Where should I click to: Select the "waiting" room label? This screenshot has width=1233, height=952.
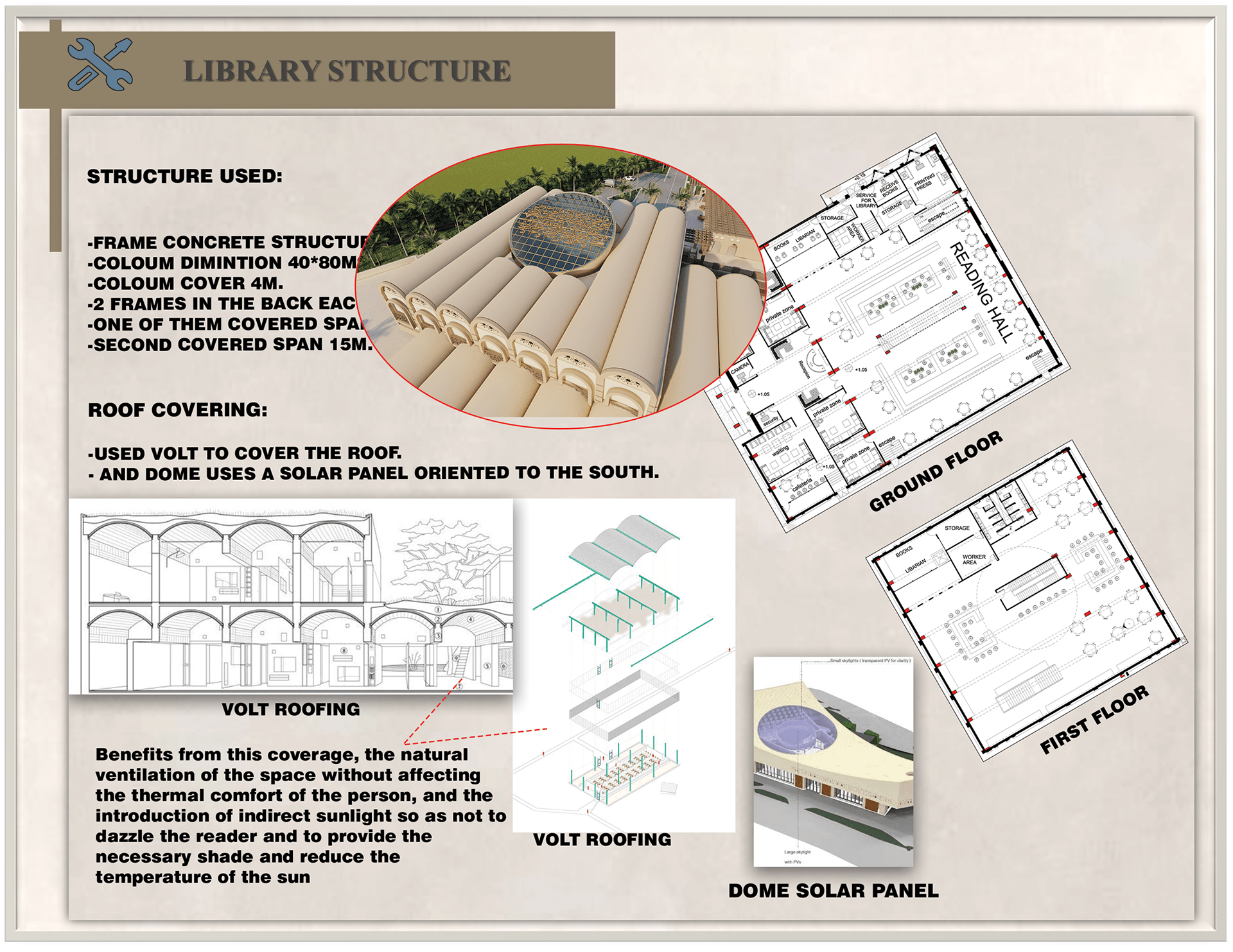coord(780,451)
